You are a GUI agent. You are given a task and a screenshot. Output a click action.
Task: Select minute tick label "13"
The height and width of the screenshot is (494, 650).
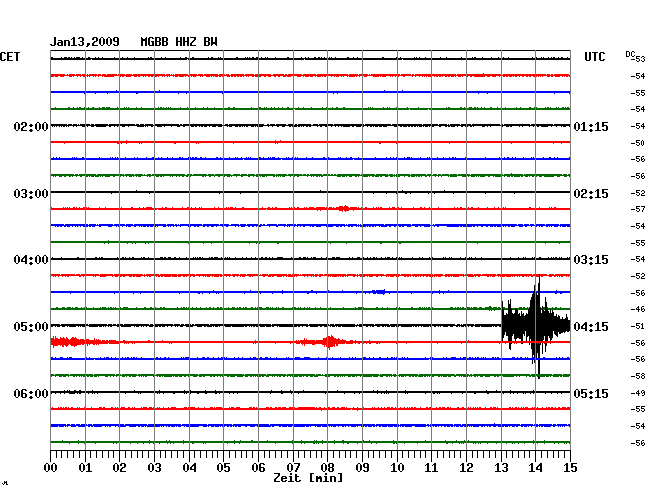[x=501, y=468]
